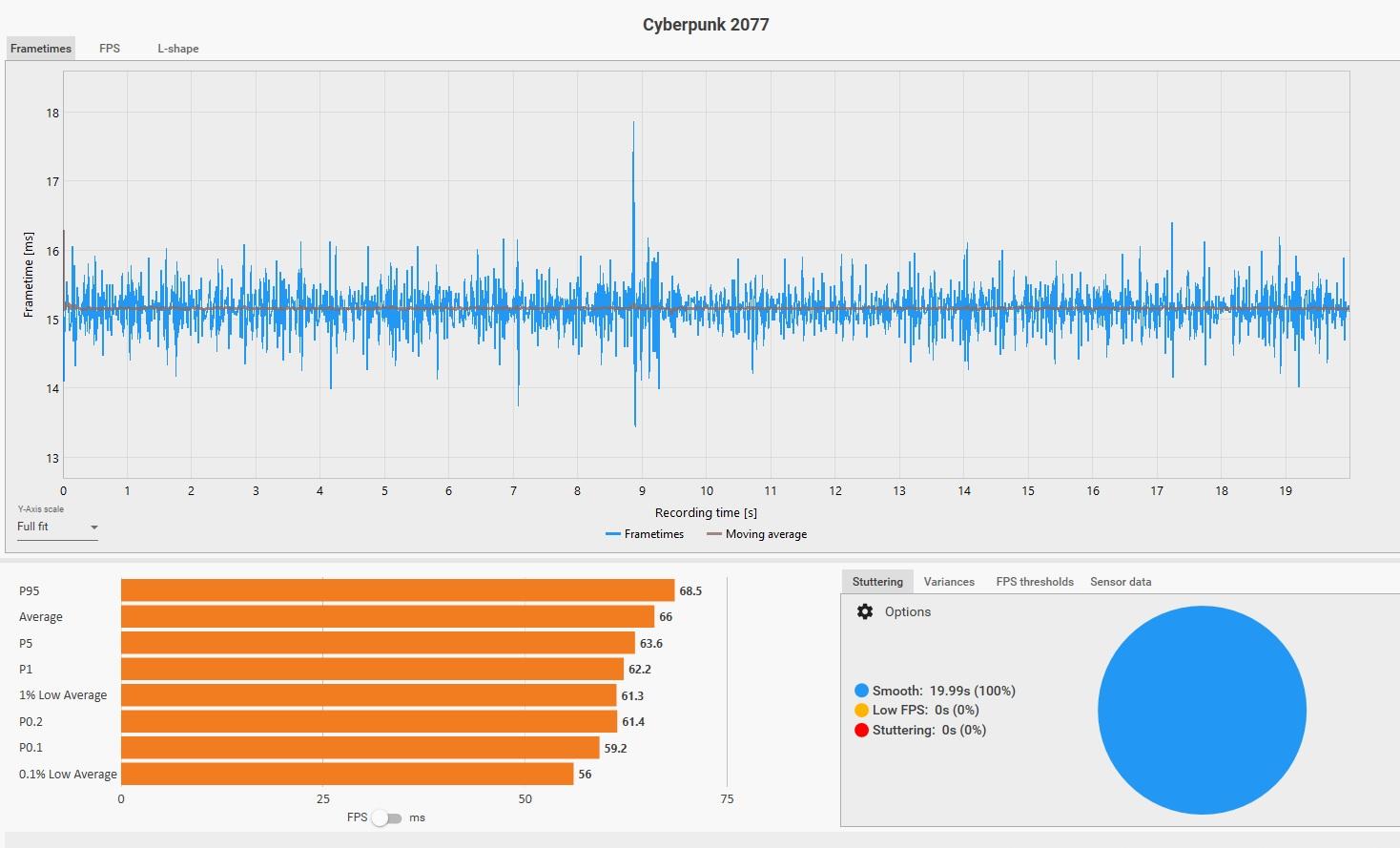Click the Cyberpunk 2077 chart title

coord(706,25)
